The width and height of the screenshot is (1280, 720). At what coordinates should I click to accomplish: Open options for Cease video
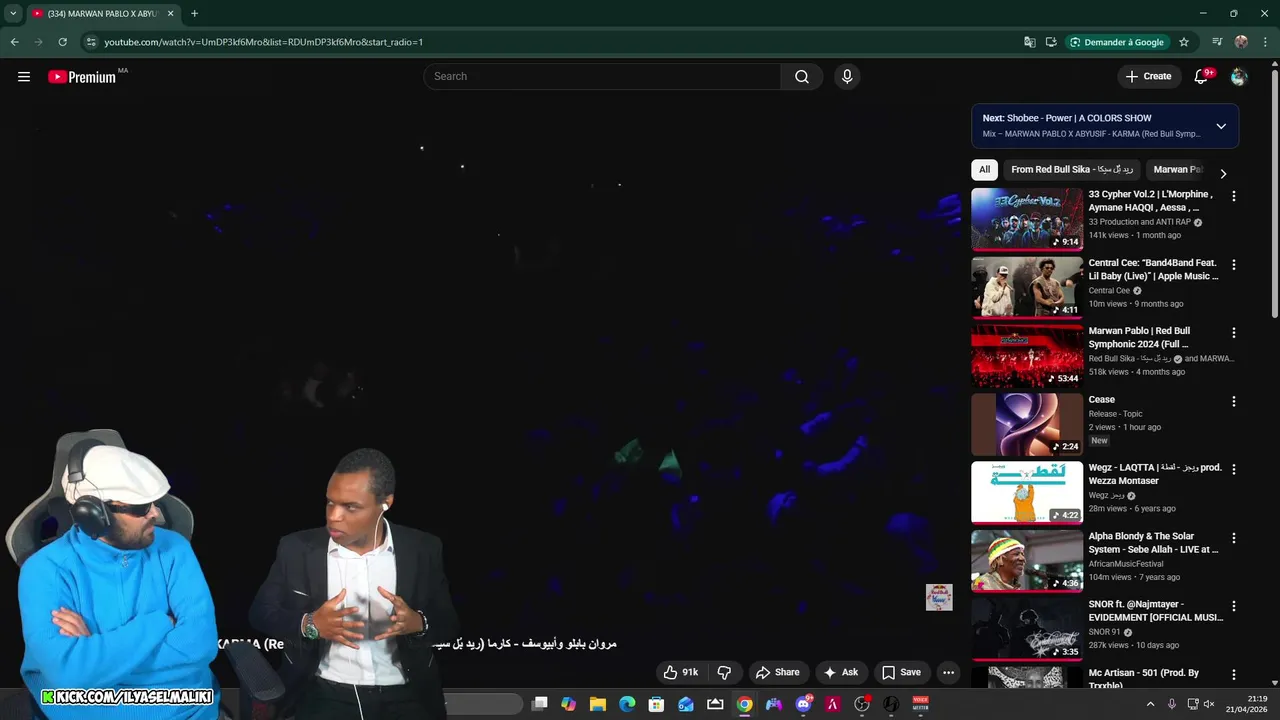coord(1234,402)
